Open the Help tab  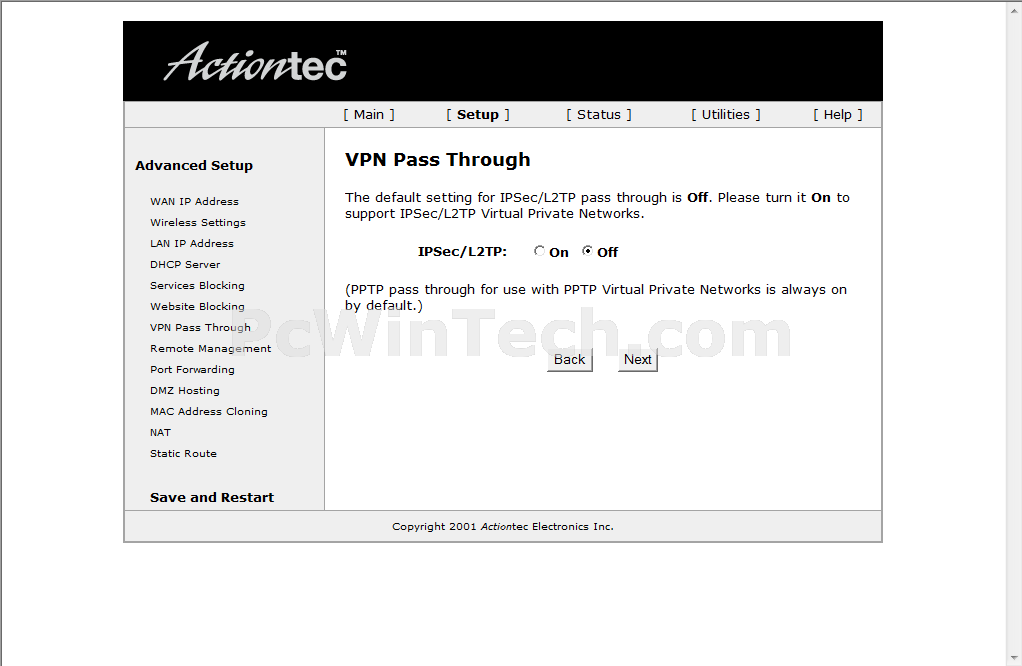click(838, 115)
